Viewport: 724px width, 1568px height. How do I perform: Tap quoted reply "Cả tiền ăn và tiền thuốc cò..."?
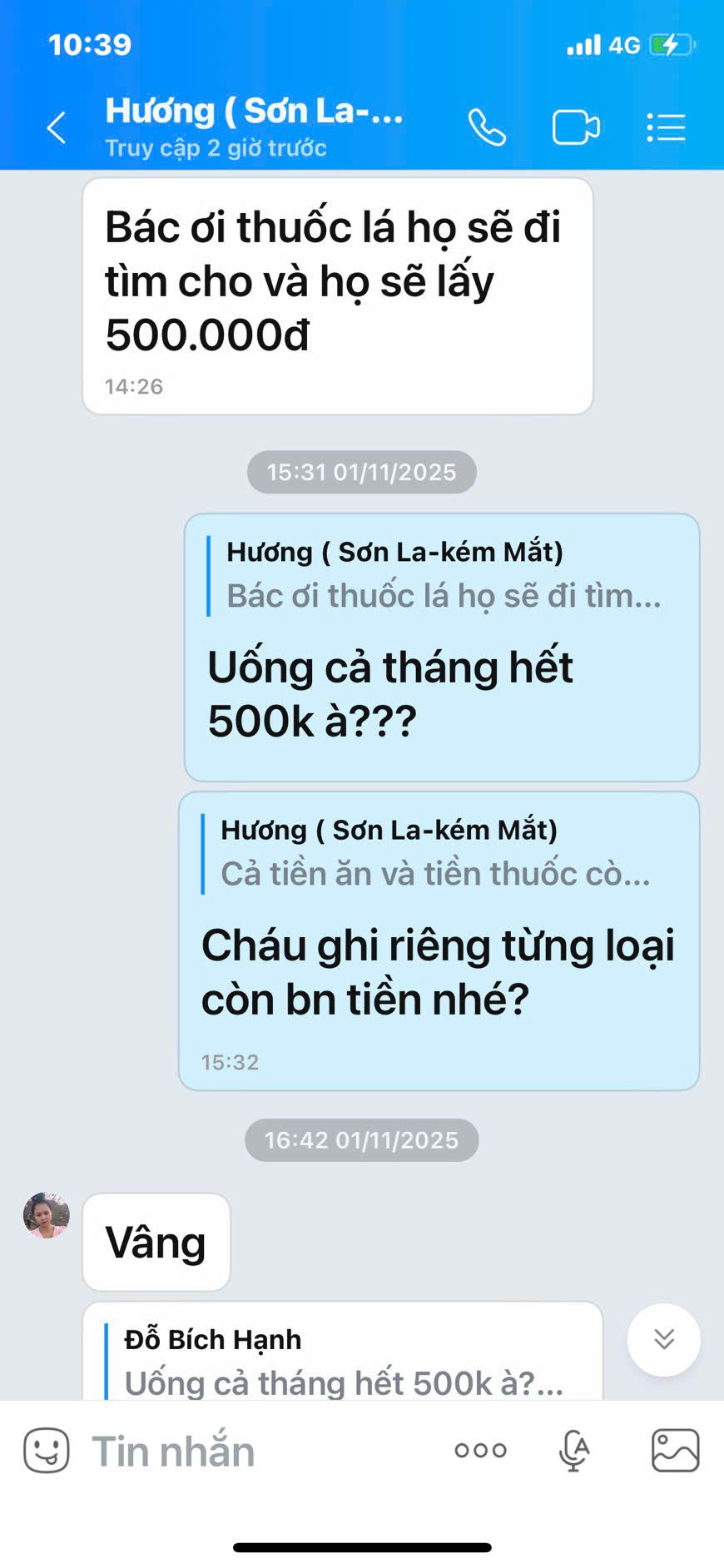click(434, 852)
